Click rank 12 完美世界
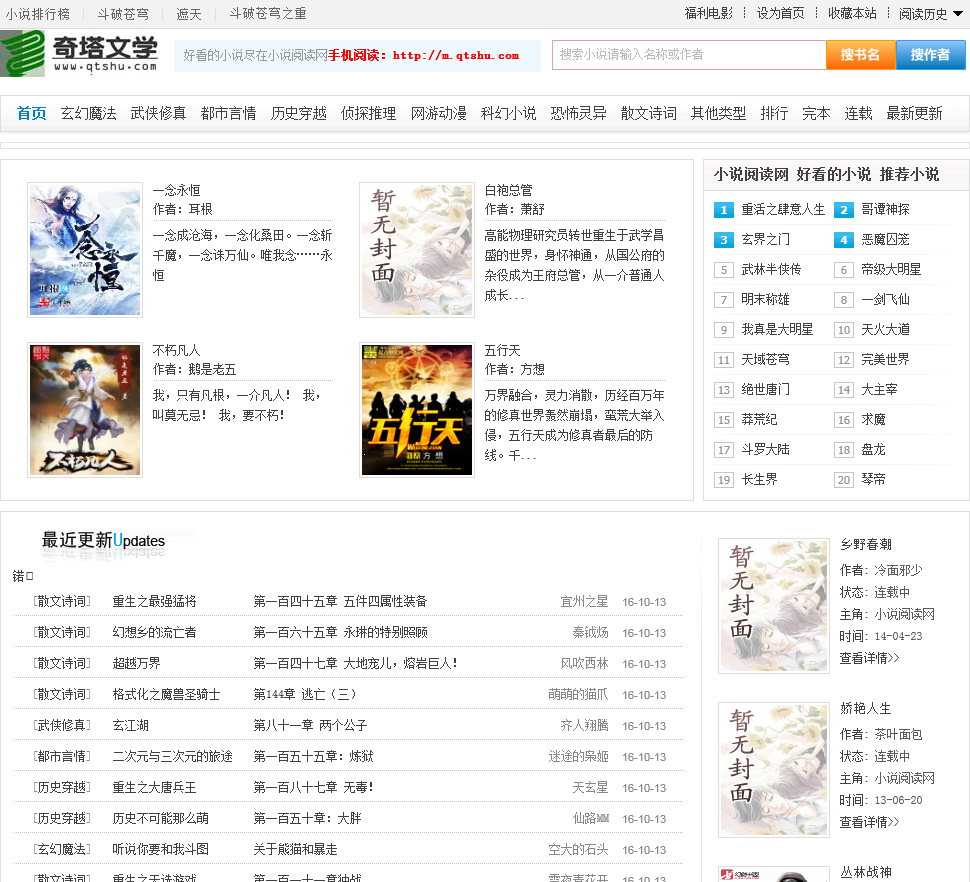Image resolution: width=970 pixels, height=882 pixels. click(885, 359)
